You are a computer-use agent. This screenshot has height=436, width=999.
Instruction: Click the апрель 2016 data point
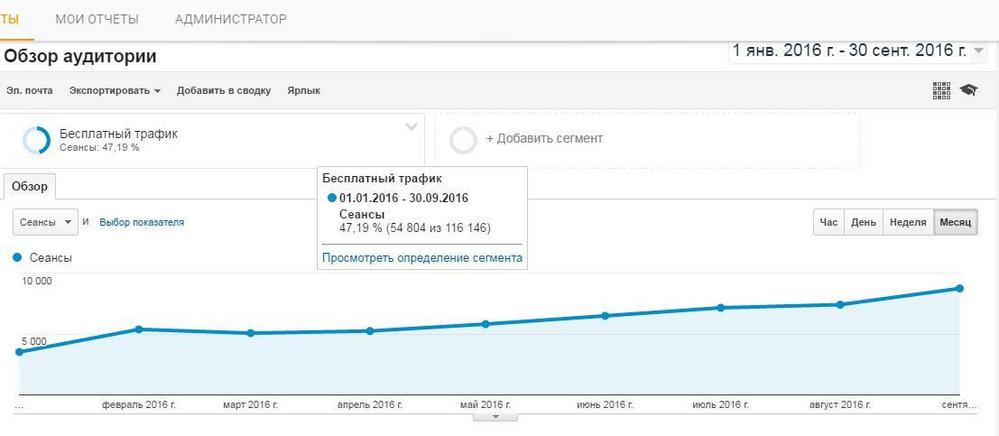coord(370,331)
